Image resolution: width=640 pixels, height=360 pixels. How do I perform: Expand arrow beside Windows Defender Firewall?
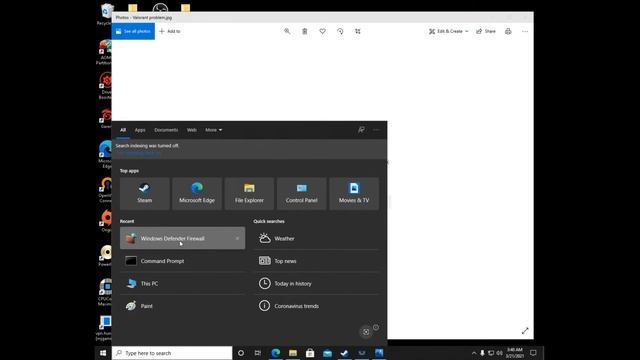click(238, 238)
